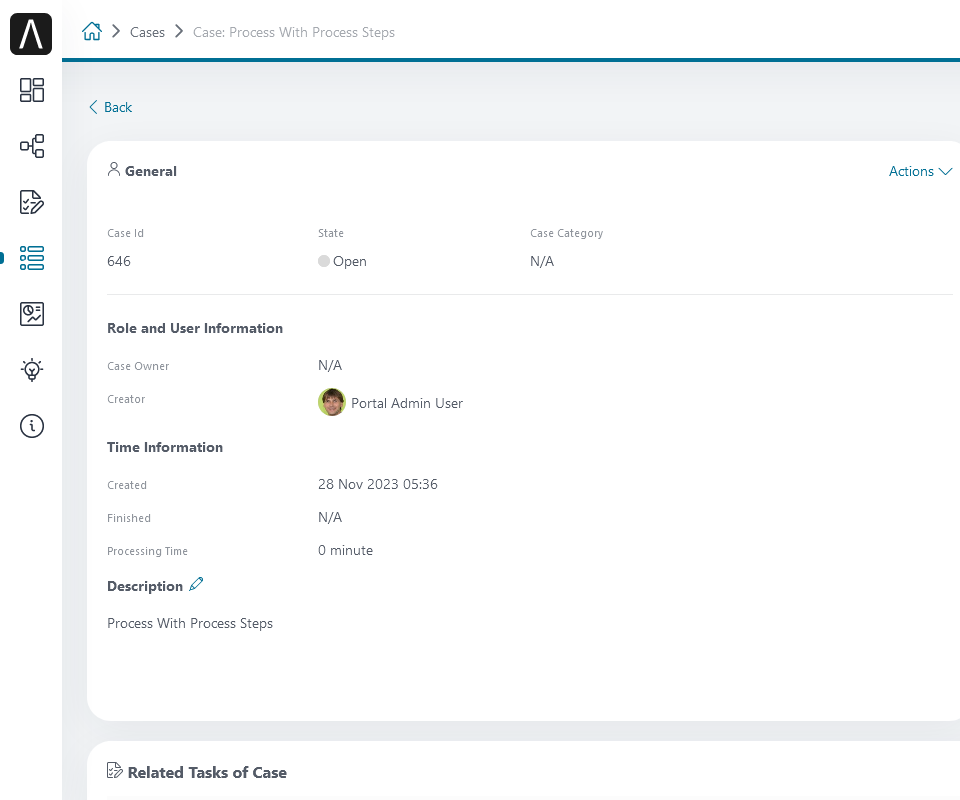
Task: Click the Process With Process Steps description
Action: click(190, 623)
